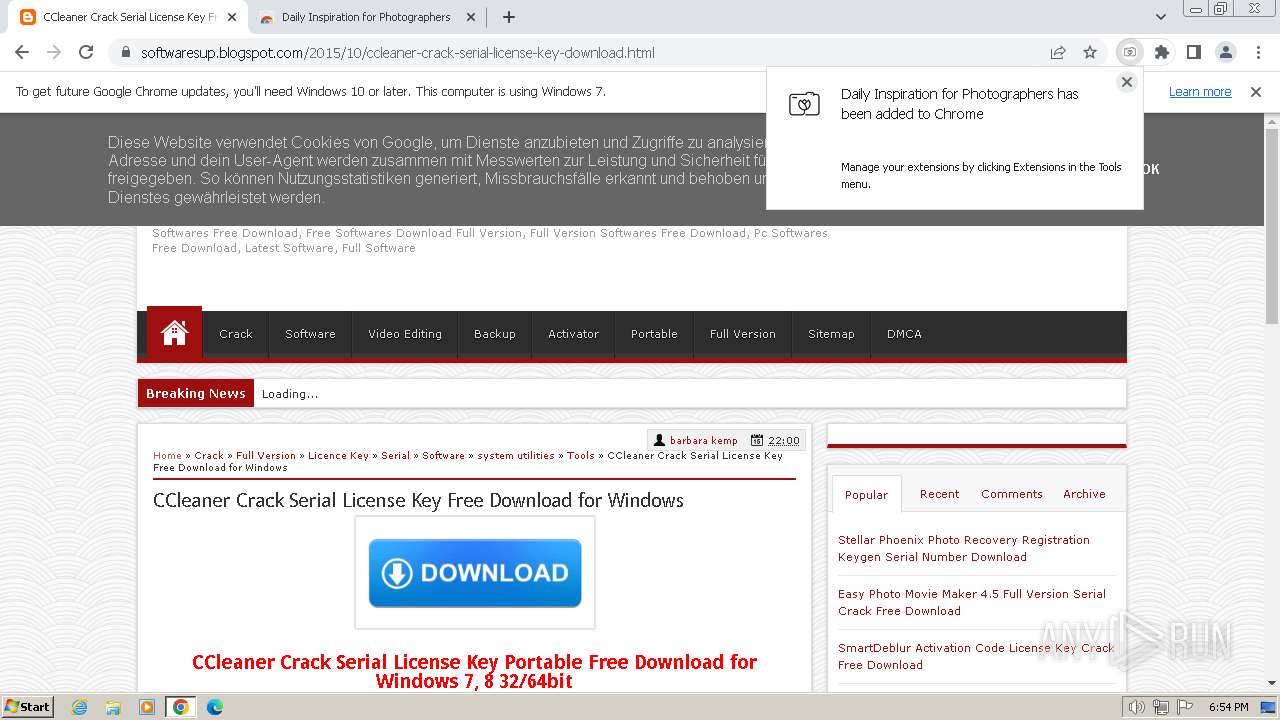Open the tab search dropdown

1160,17
